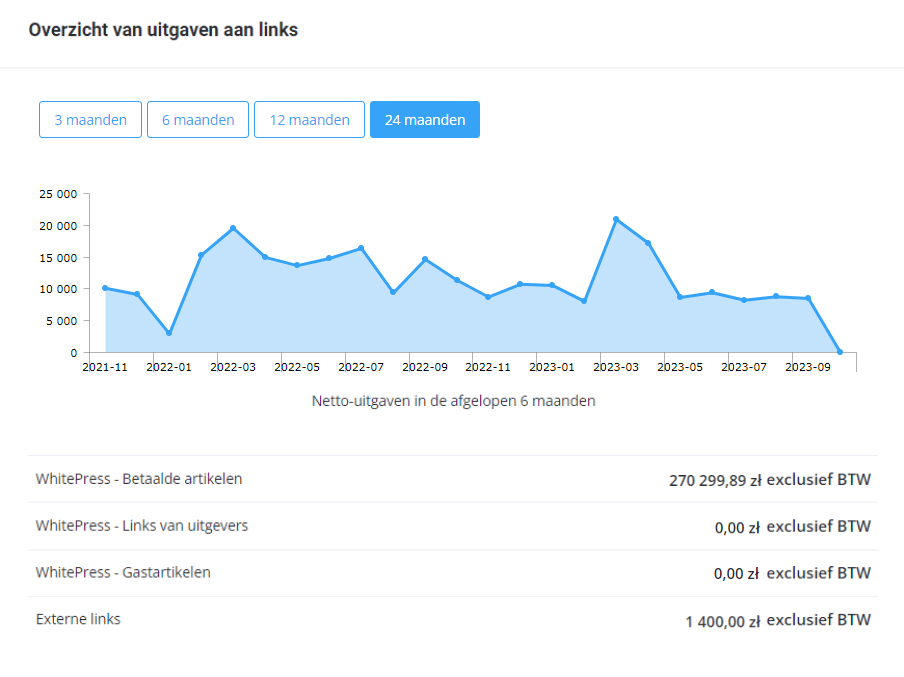Click the active 24 maanden tab

pyautogui.click(x=425, y=120)
